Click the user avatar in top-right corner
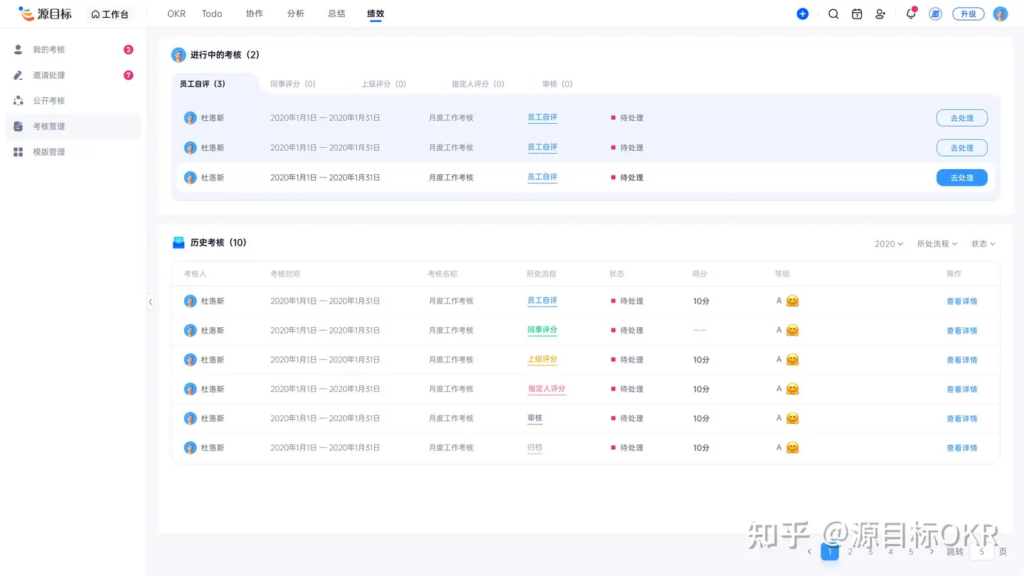The width and height of the screenshot is (1024, 576). click(x=1000, y=14)
